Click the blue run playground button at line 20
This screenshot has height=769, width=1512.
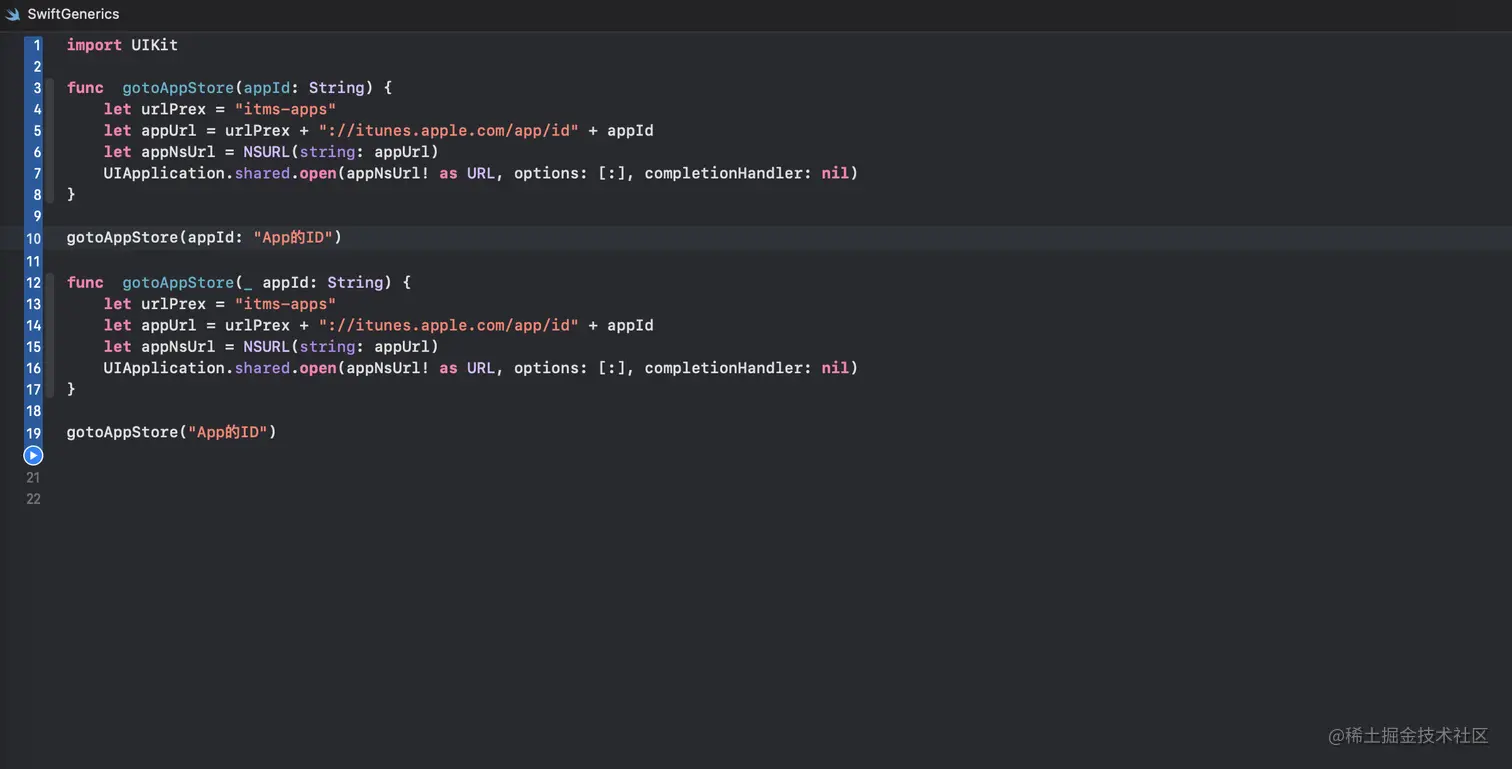[33, 455]
